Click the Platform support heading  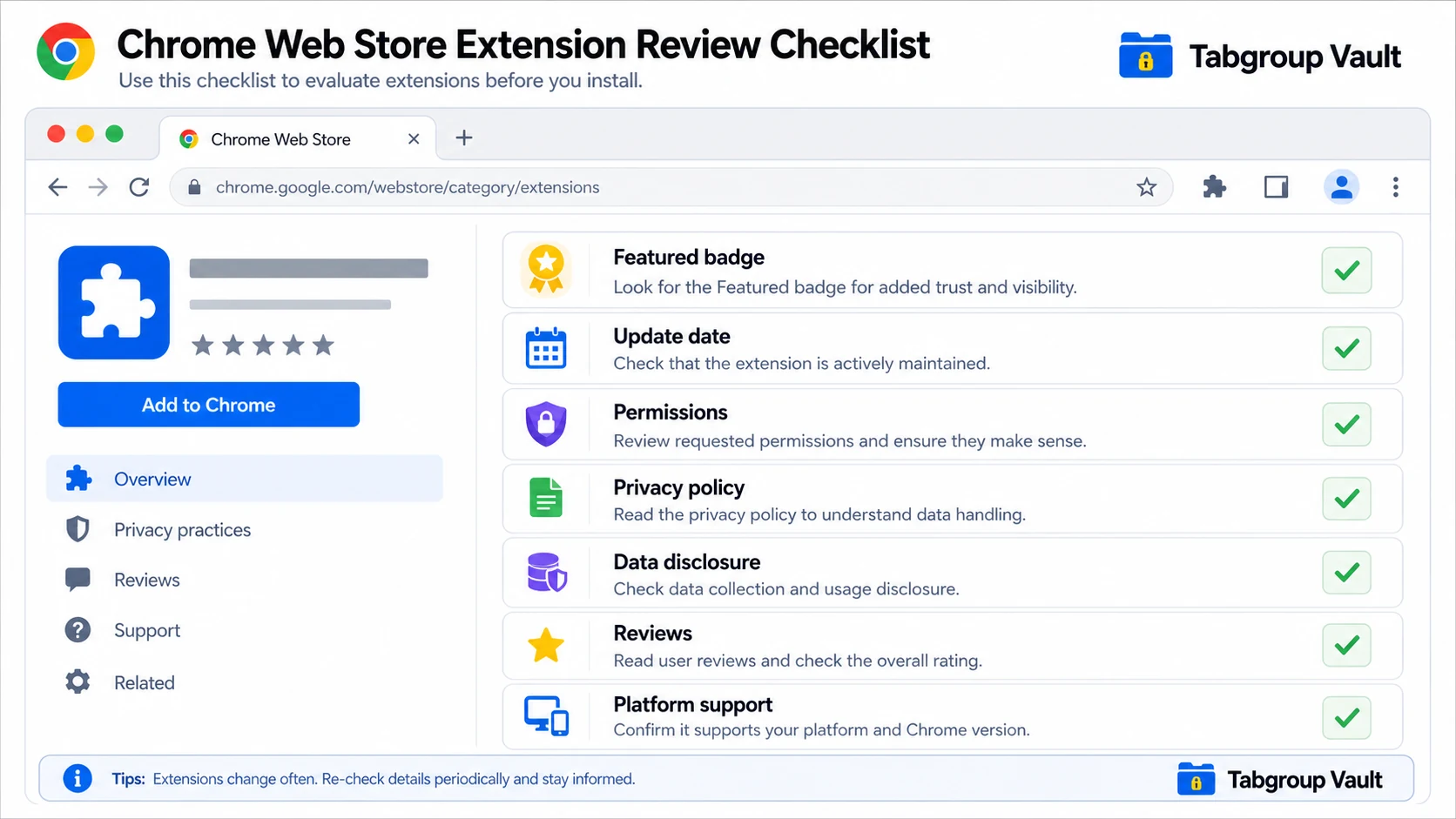693,705
